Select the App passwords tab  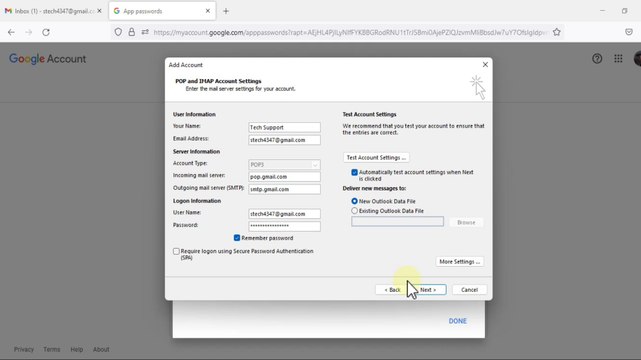tap(162, 11)
